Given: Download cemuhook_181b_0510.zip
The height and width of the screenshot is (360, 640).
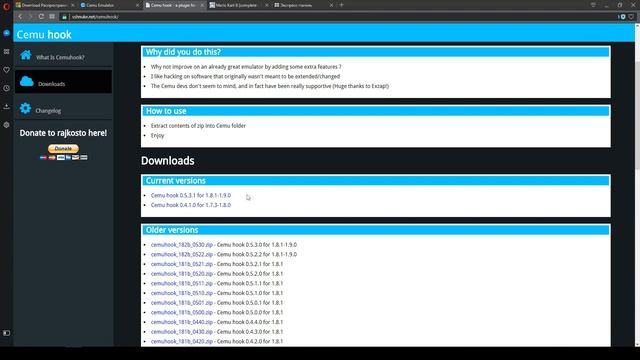Looking at the screenshot, I should 182,293.
